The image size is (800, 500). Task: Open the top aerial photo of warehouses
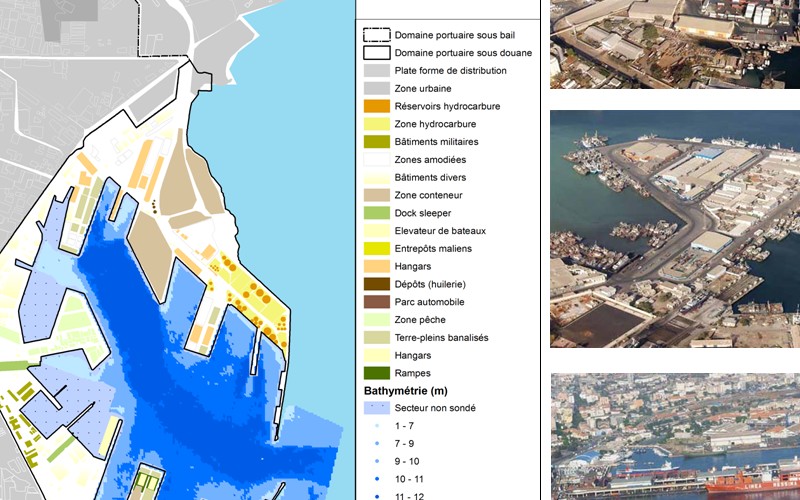click(675, 45)
